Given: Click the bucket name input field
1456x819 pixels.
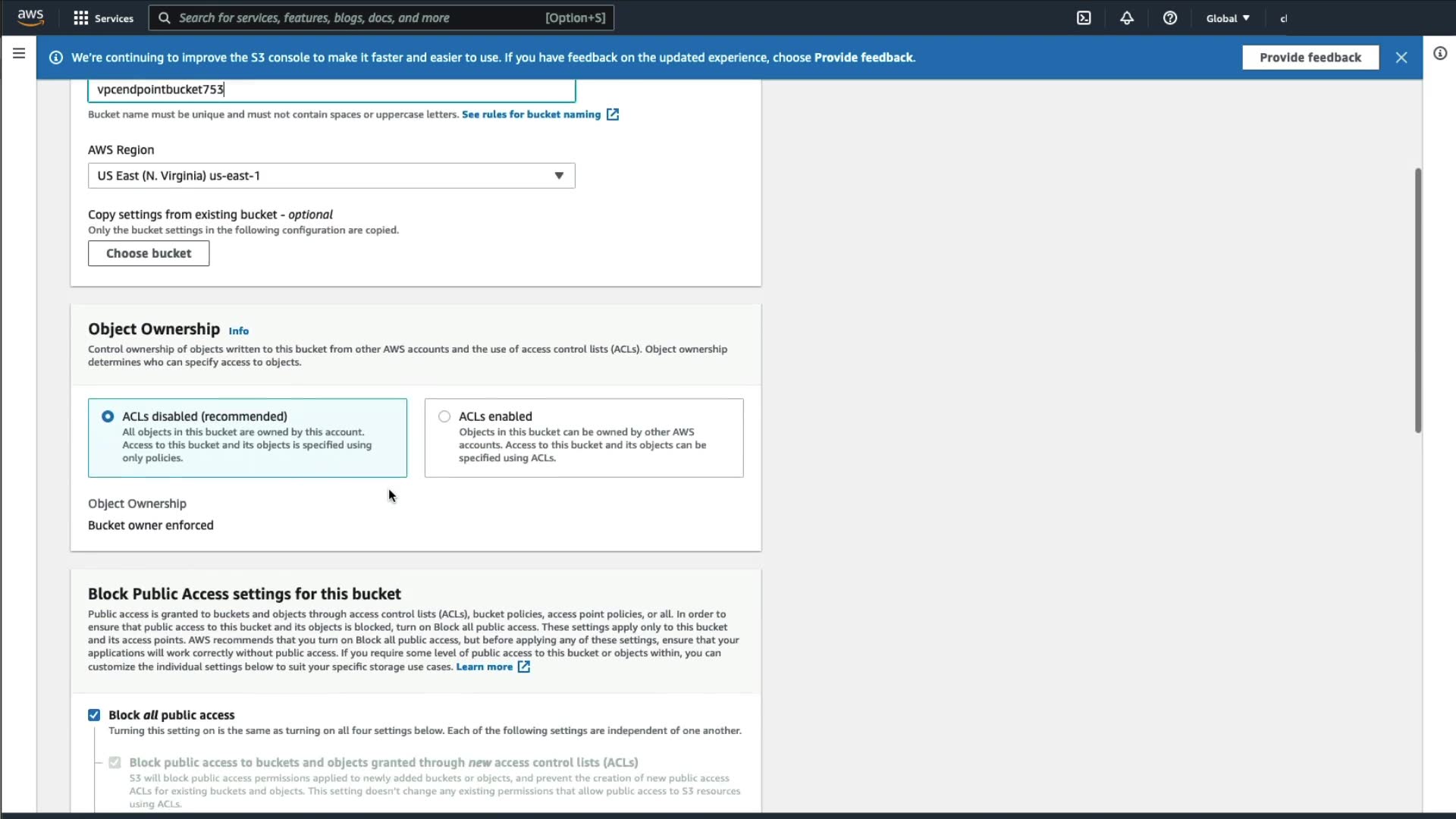Looking at the screenshot, I should pyautogui.click(x=331, y=89).
